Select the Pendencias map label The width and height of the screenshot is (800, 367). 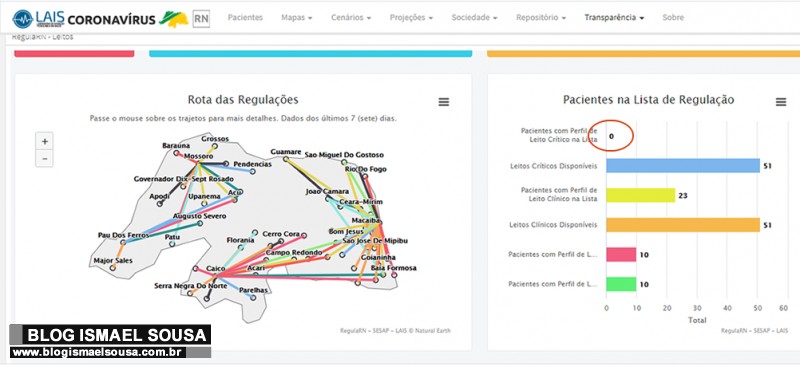coord(253,164)
